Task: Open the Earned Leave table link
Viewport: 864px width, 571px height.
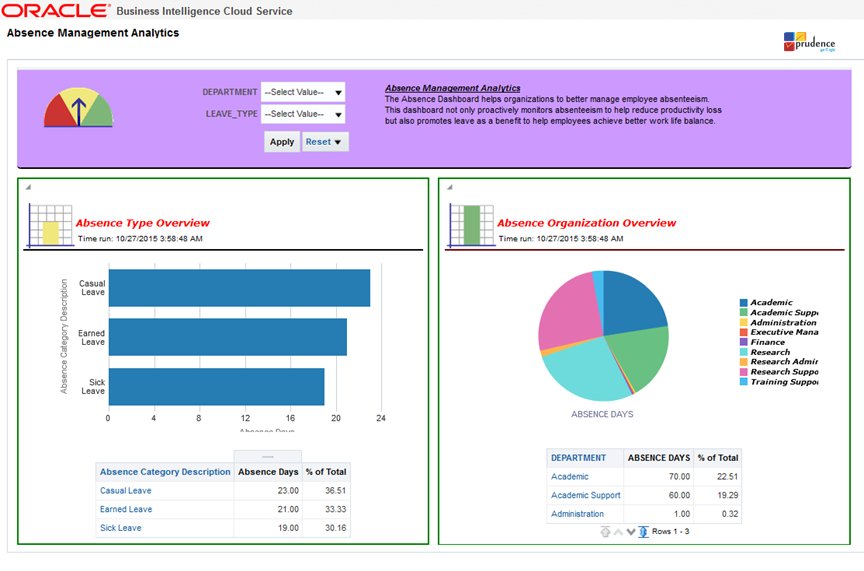Action: (126, 509)
